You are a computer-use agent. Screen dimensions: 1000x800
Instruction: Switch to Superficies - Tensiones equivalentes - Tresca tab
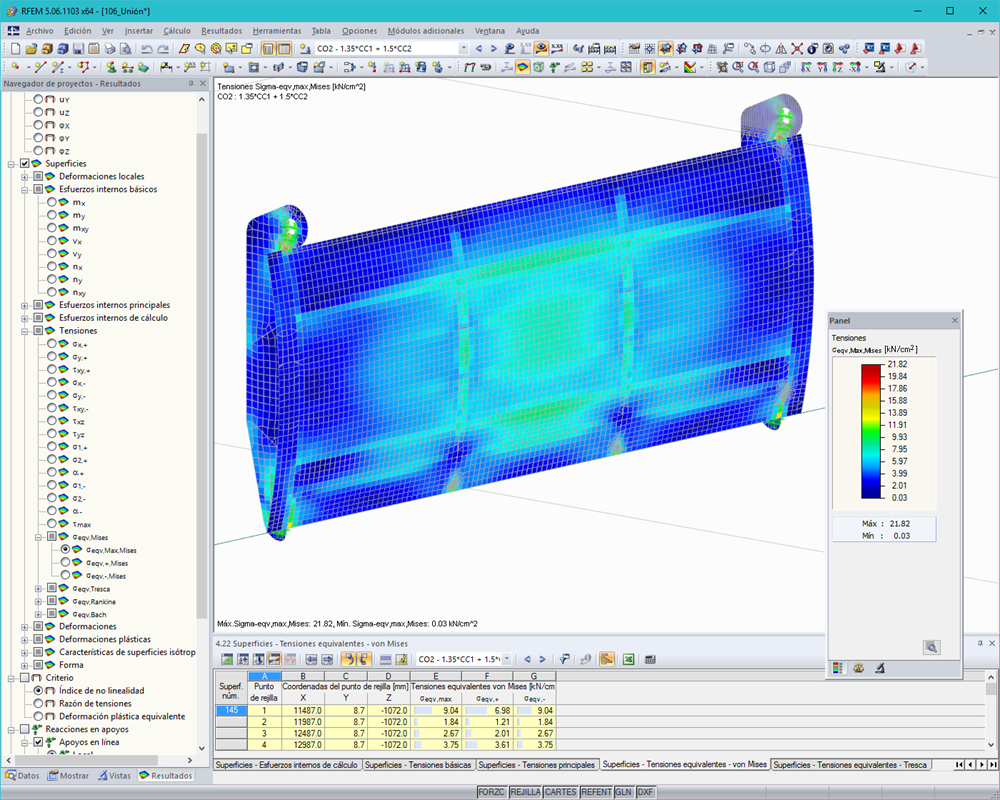pyautogui.click(x=850, y=764)
